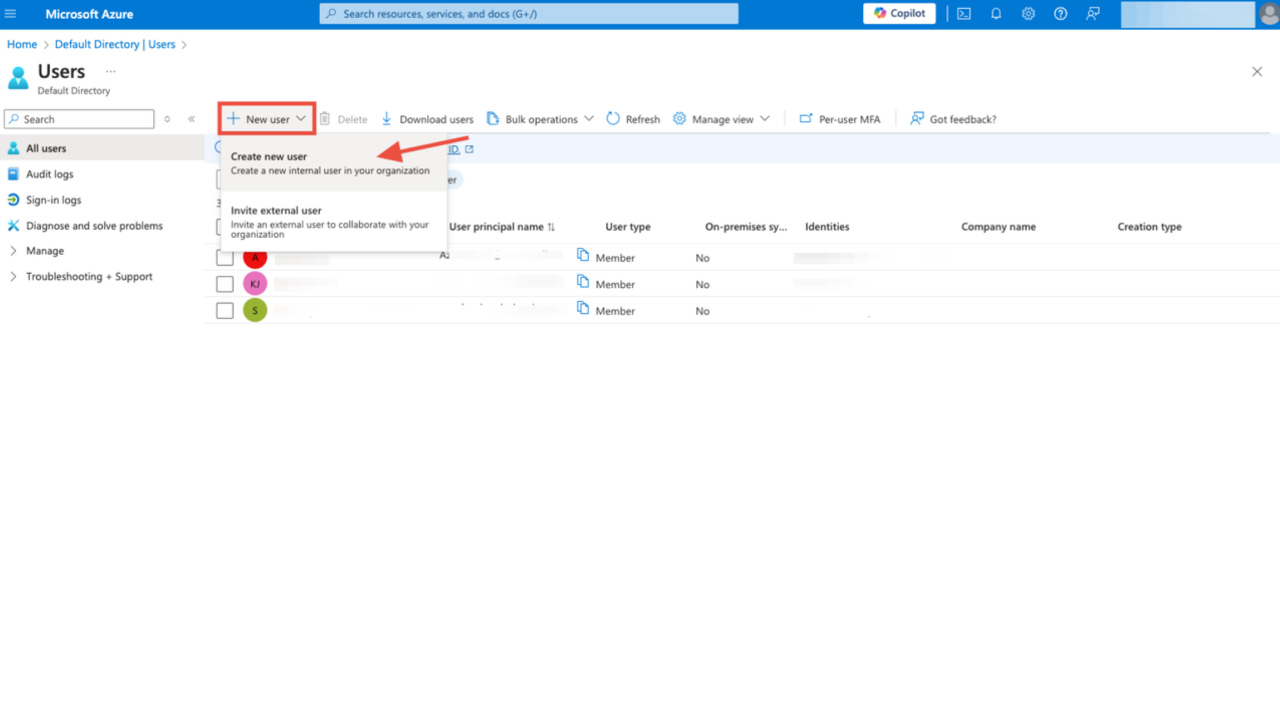Click the Per-user MFA toolbar icon
This screenshot has width=1280, height=717.
(840, 118)
